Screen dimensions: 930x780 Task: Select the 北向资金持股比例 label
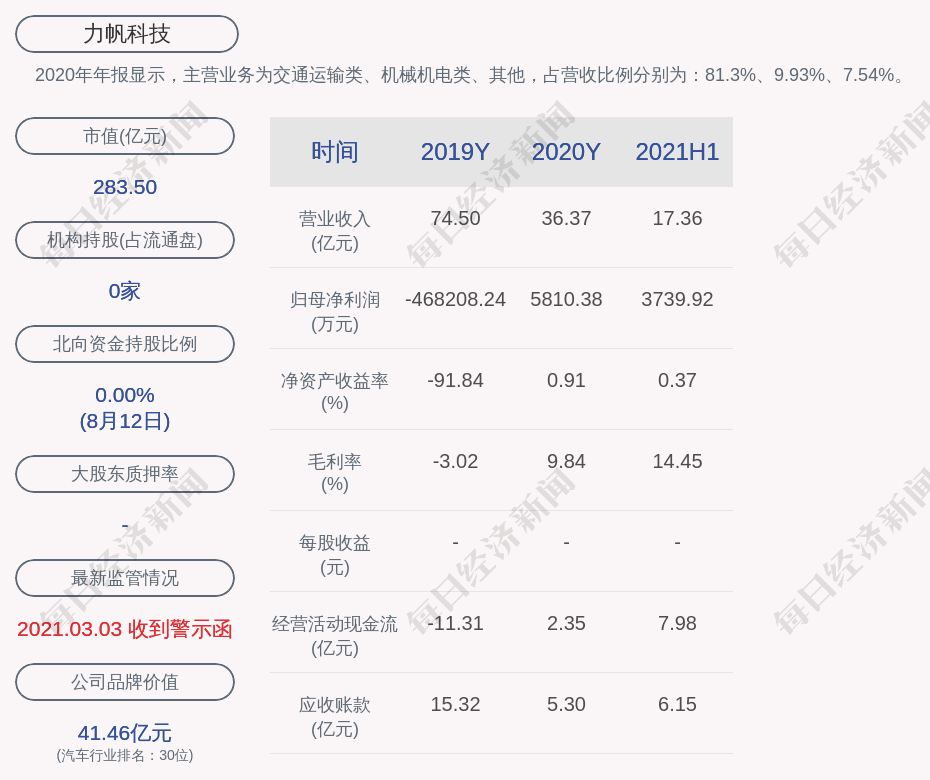(125, 343)
